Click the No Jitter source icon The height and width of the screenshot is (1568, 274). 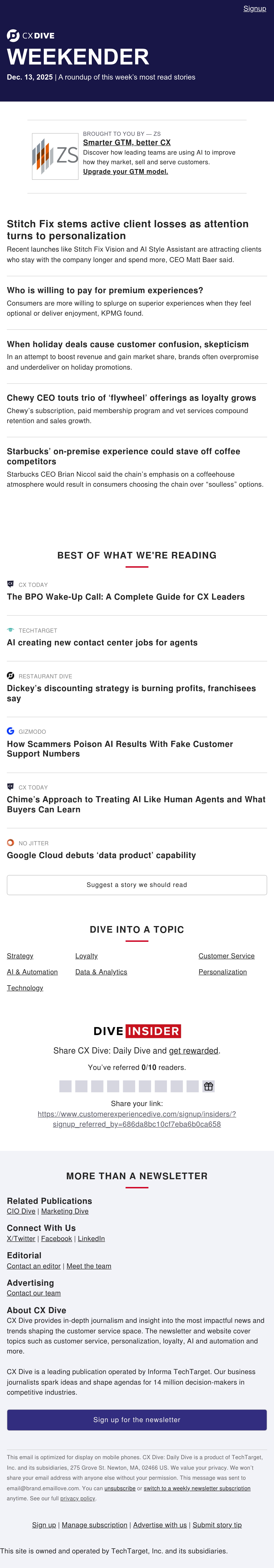(10, 843)
